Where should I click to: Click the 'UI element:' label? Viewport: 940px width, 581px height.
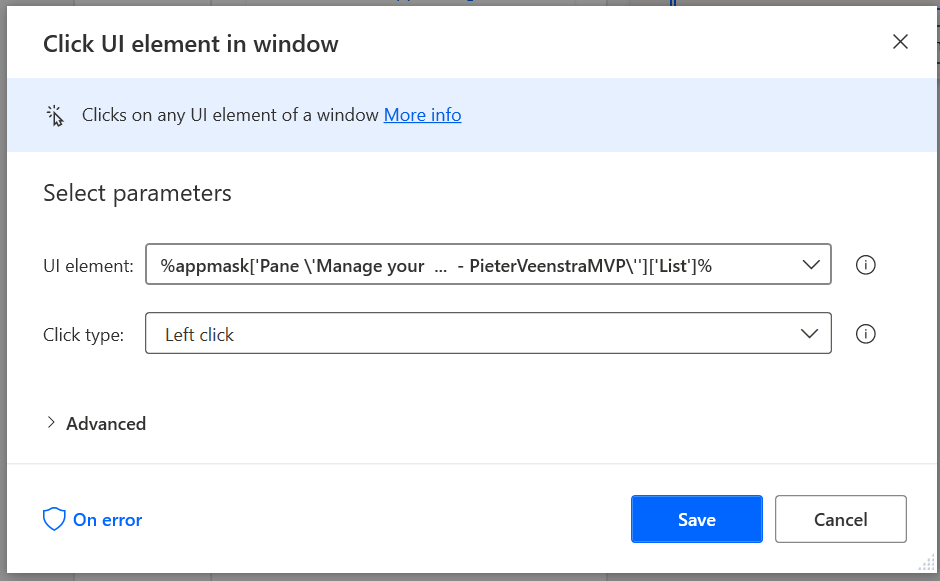(88, 266)
